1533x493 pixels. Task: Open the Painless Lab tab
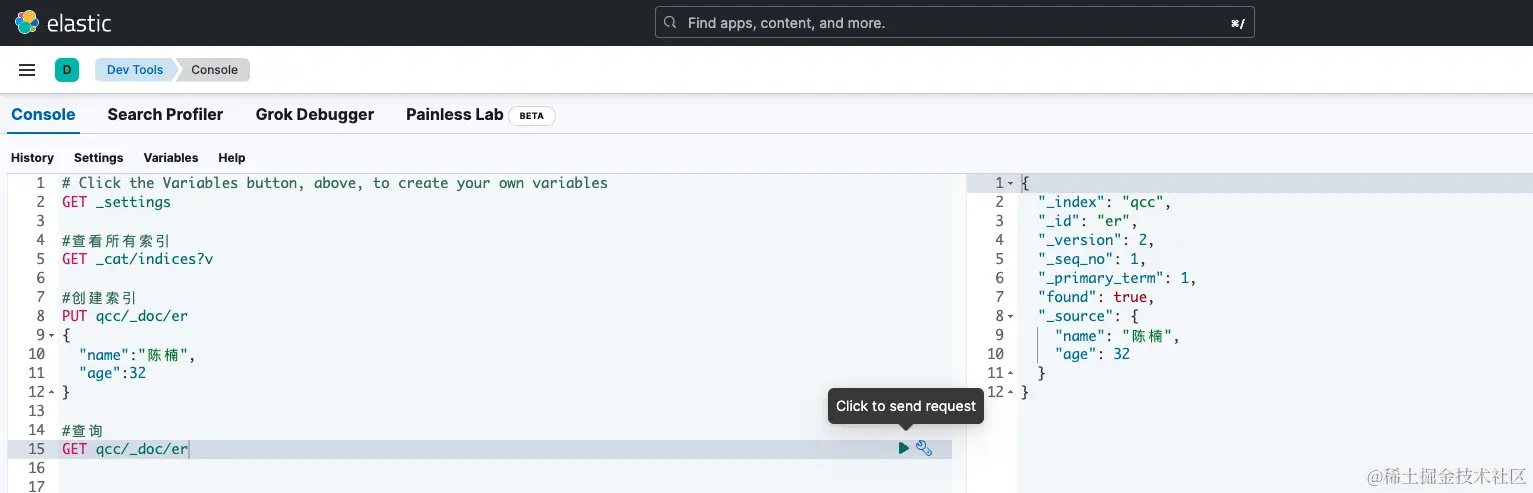[455, 114]
